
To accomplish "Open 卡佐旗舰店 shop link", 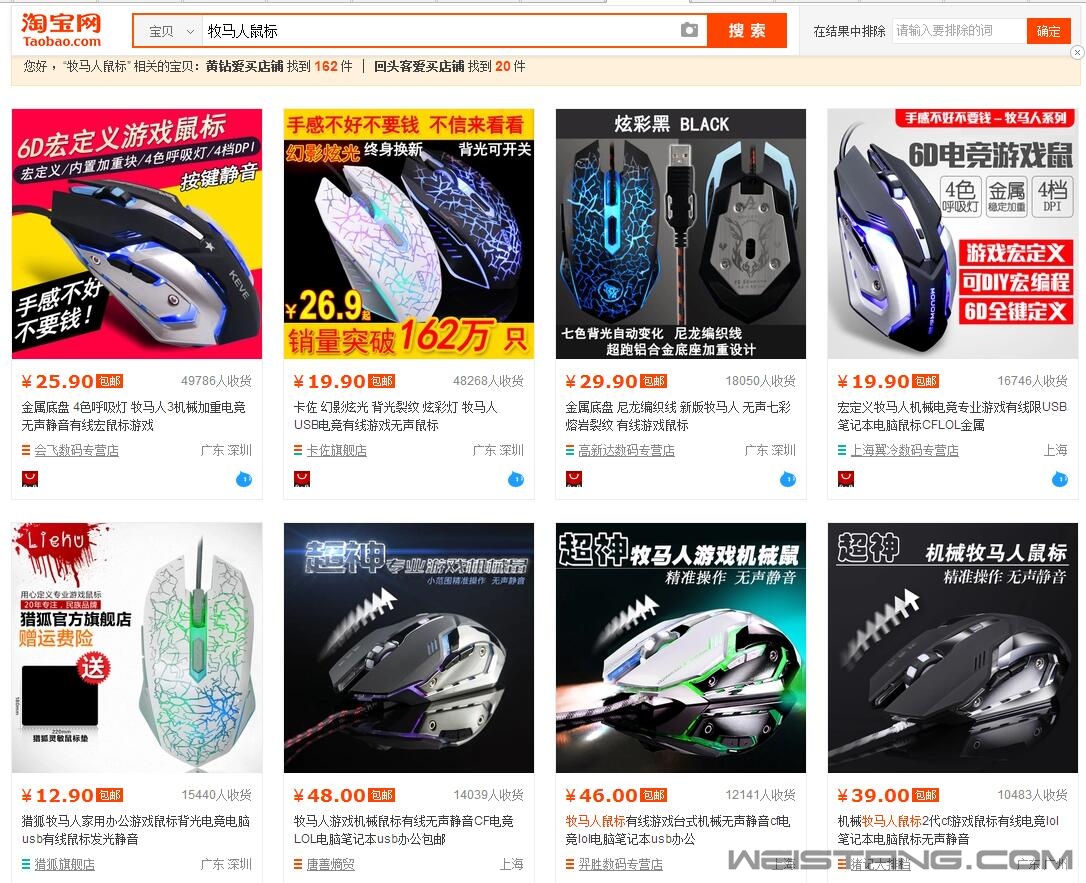I will tap(337, 450).
